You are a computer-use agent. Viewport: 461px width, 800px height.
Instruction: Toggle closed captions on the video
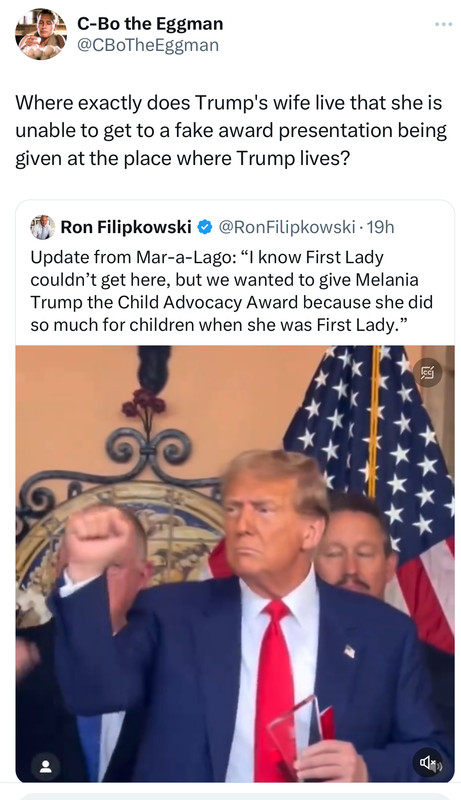tap(427, 373)
